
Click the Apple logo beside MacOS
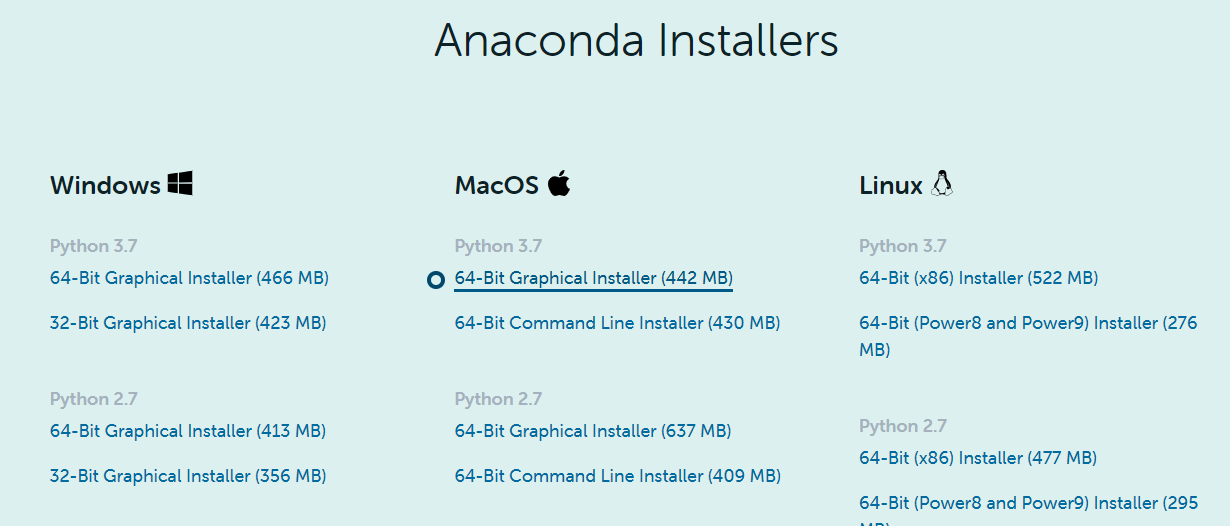(x=559, y=183)
